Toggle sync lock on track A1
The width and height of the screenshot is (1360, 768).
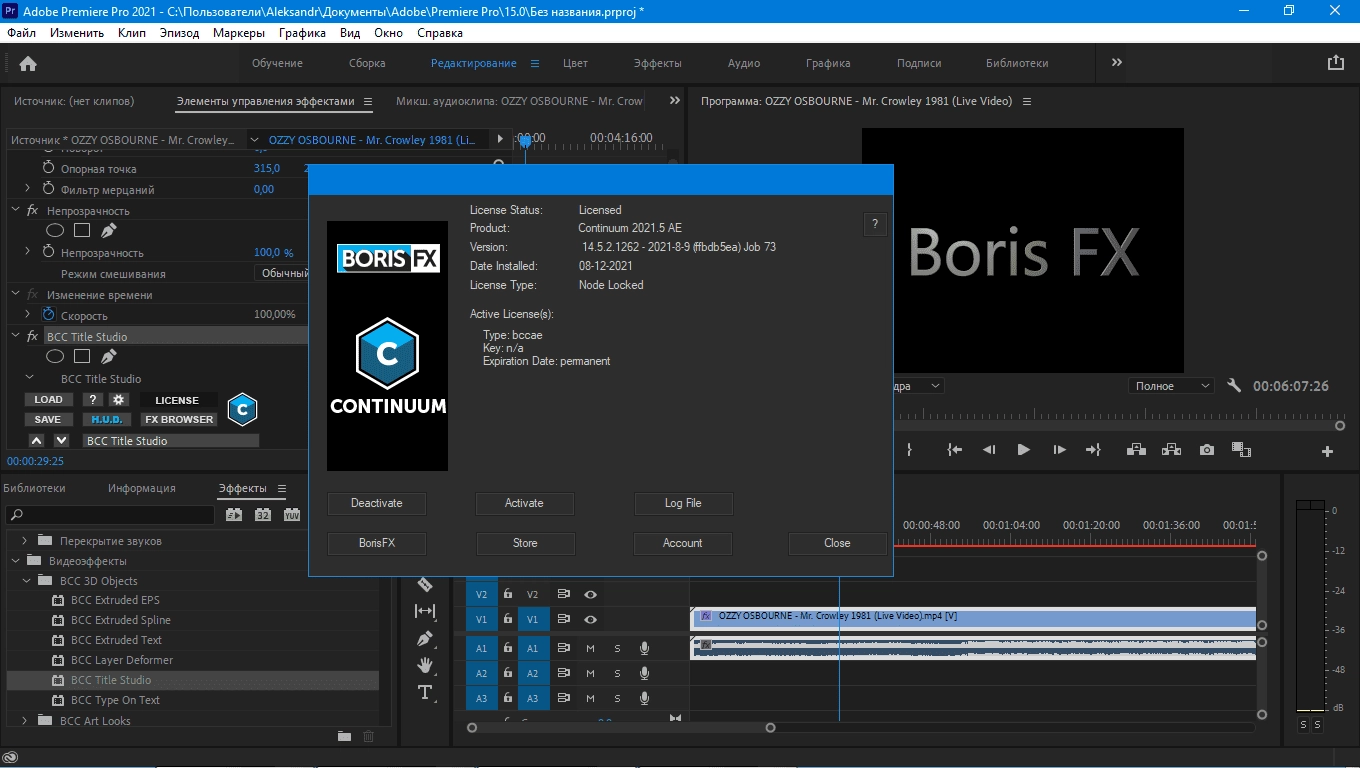[563, 647]
